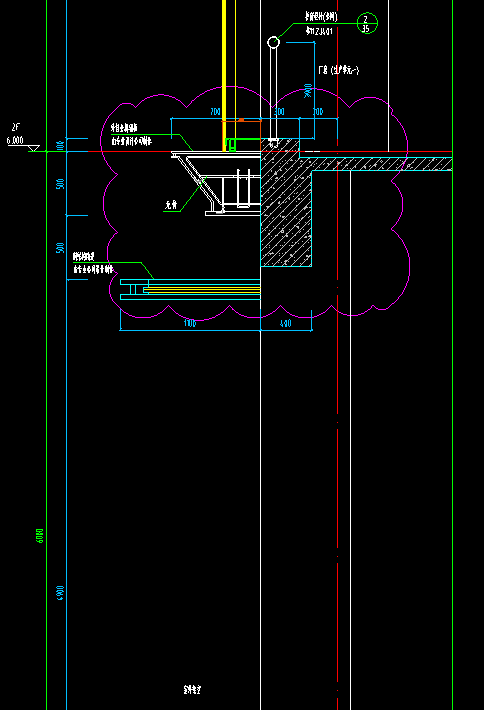Select the 11ZJ401 atlas reference text
484x710 pixels.
pos(319,31)
